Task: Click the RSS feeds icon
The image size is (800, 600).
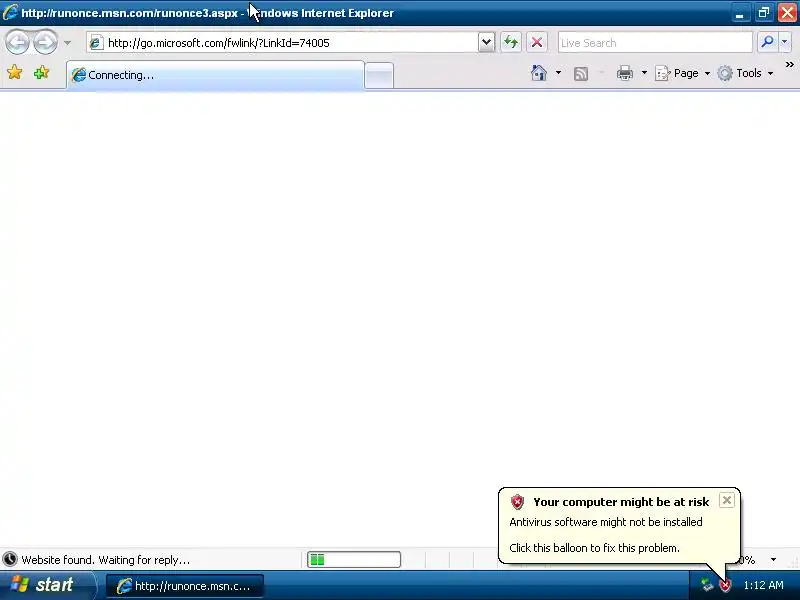Action: click(581, 73)
